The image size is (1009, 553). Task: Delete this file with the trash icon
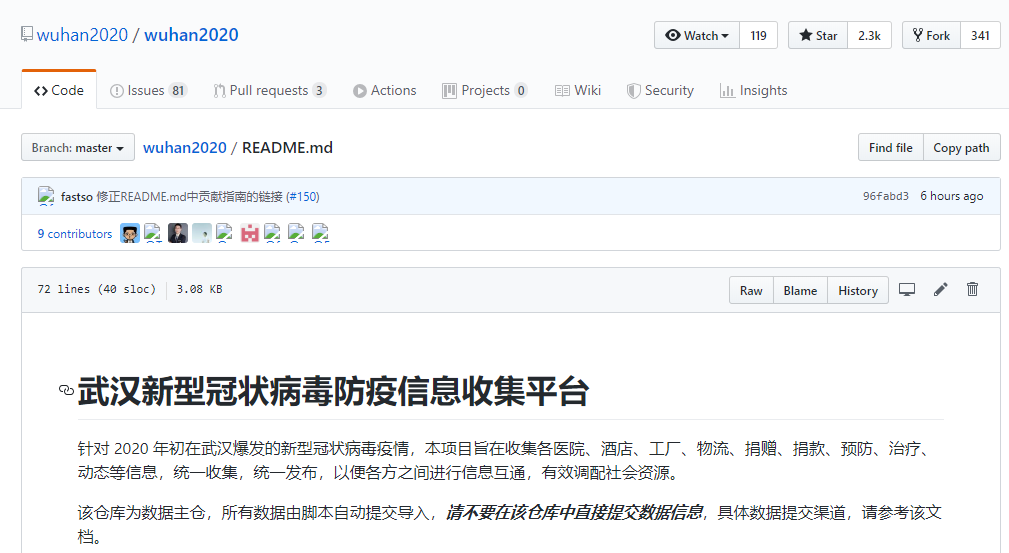click(x=972, y=289)
